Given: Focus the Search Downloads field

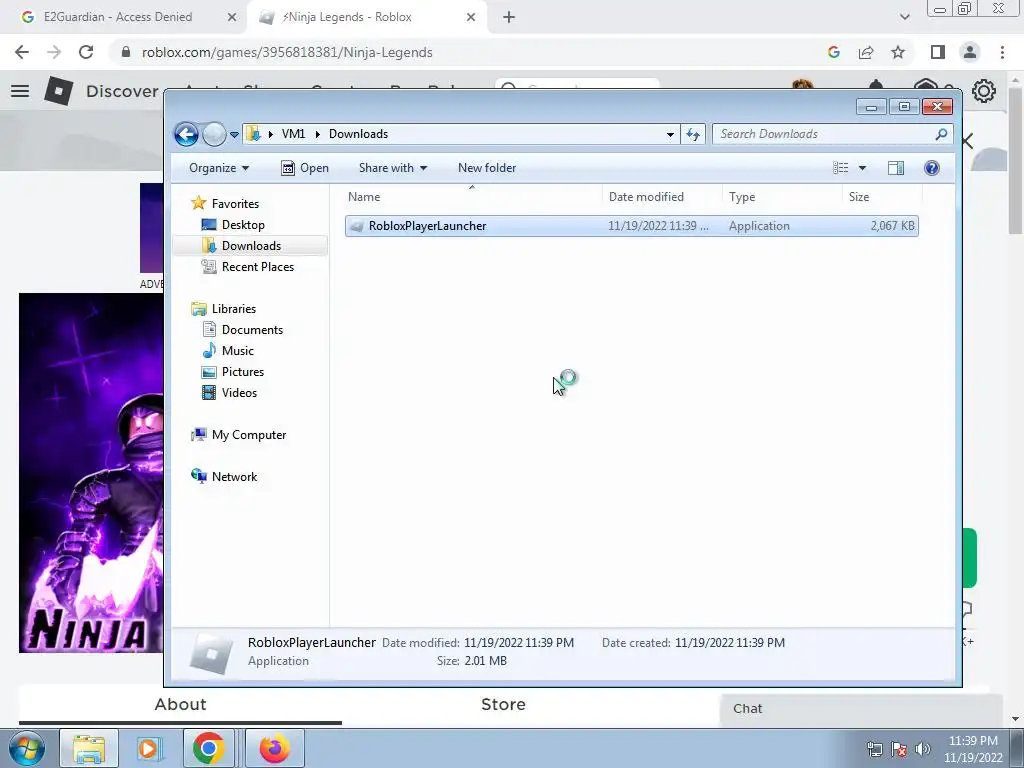Looking at the screenshot, I should pos(824,134).
